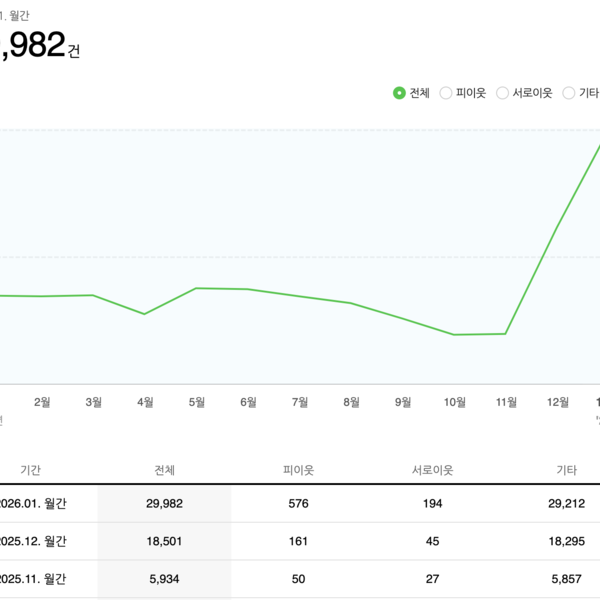Click the 161 피이웃 cell
The height and width of the screenshot is (600, 600).
tap(298, 541)
